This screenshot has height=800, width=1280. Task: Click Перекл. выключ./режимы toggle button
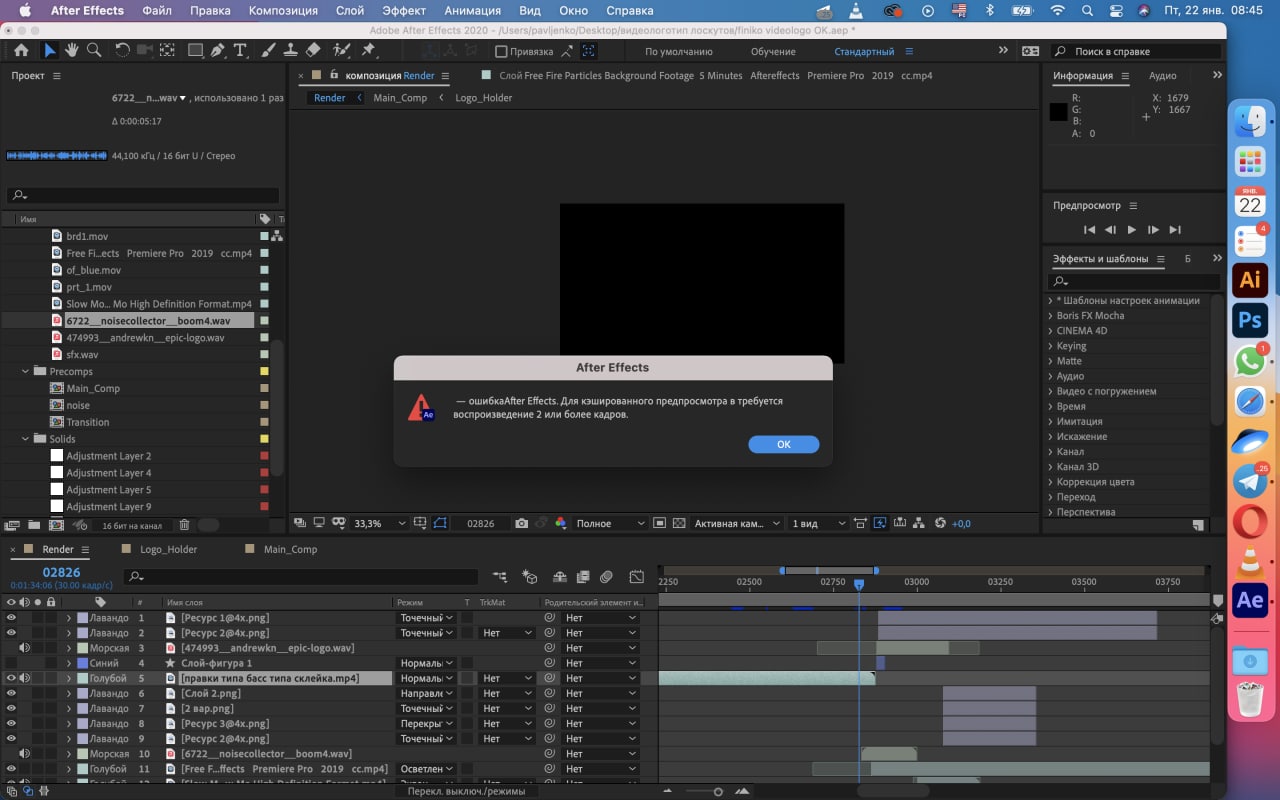click(466, 791)
